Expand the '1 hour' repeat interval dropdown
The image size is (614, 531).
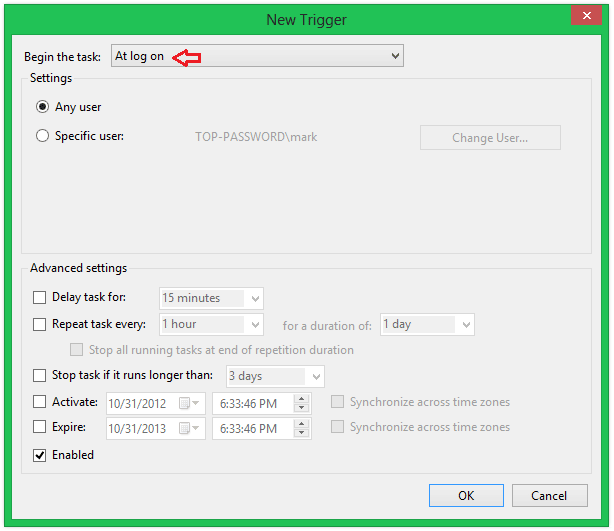[x=255, y=324]
